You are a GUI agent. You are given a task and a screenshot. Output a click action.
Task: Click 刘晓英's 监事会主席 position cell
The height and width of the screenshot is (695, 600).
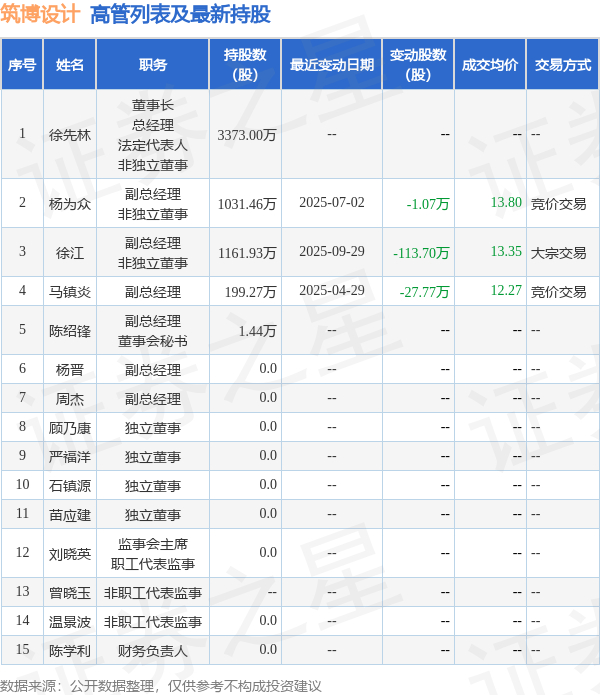[x=153, y=554]
